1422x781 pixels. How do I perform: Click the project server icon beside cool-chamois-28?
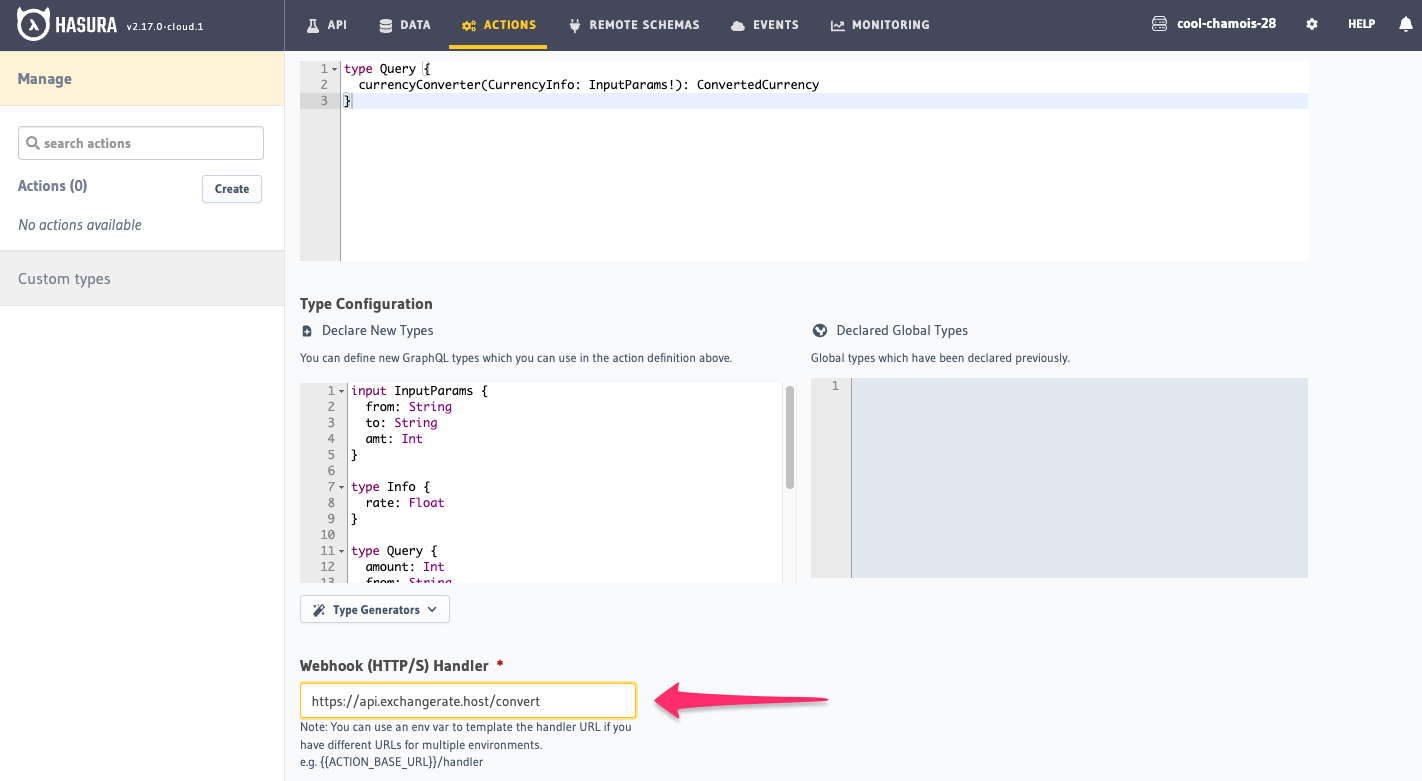(x=1159, y=24)
